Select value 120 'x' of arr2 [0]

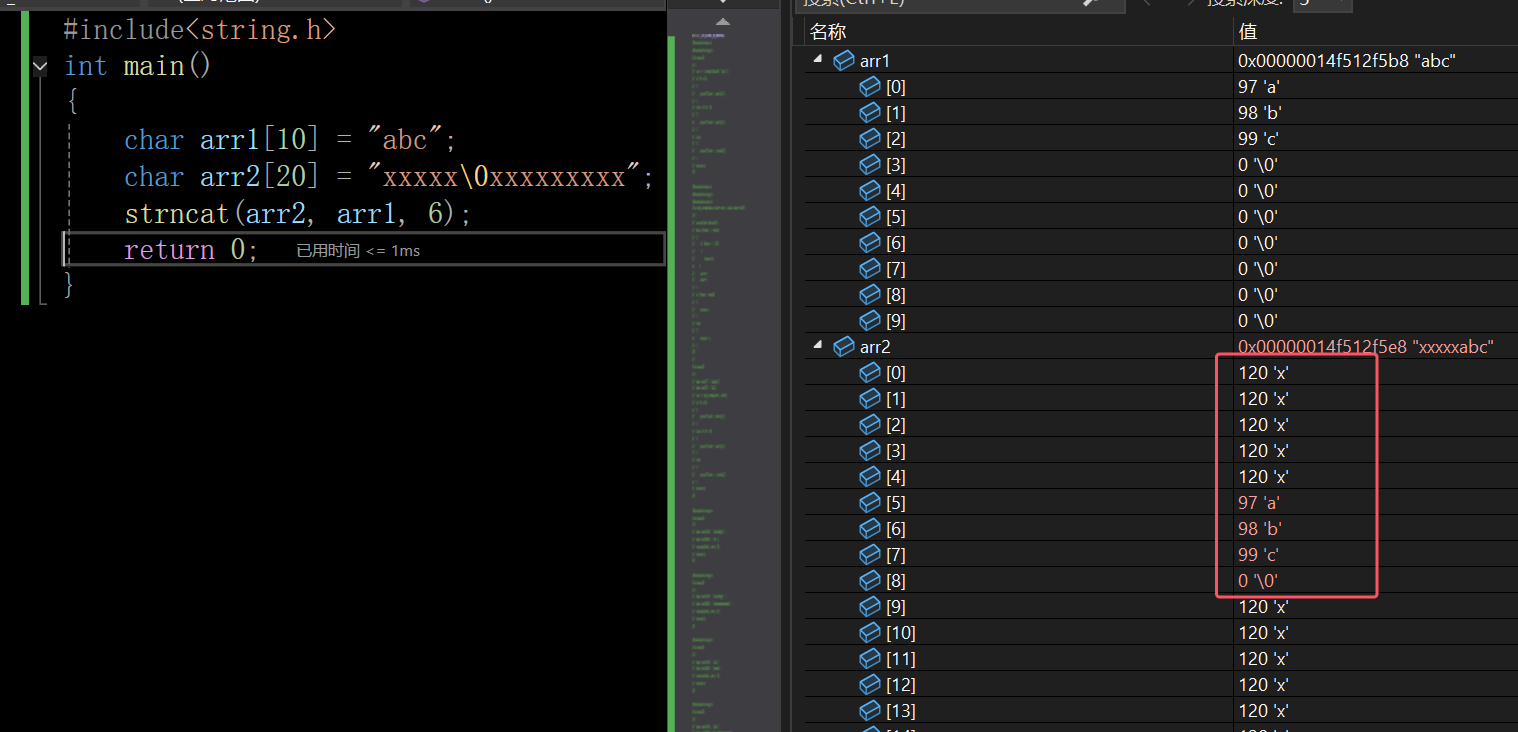tap(1263, 373)
